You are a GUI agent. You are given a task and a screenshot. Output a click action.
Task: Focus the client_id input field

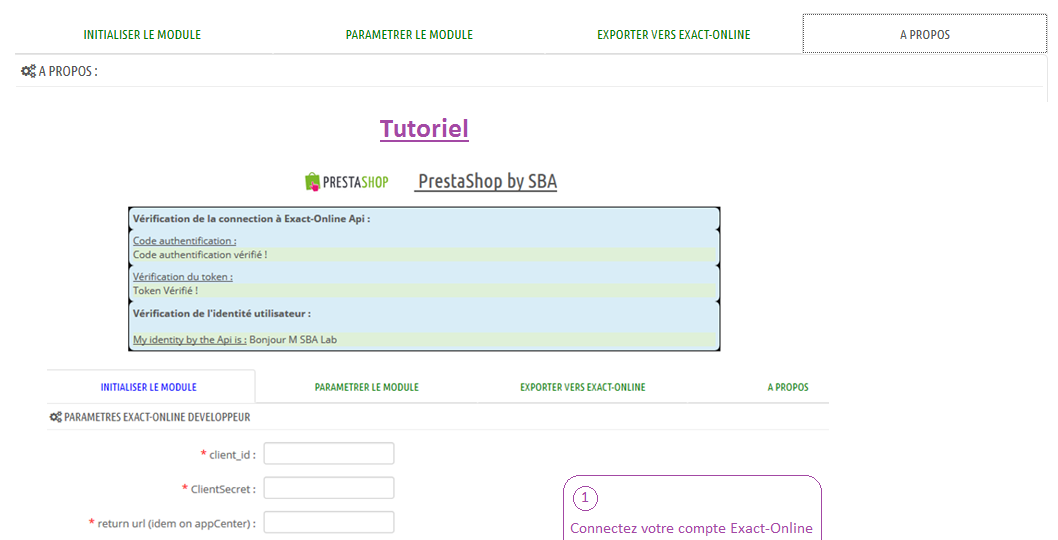tap(329, 454)
